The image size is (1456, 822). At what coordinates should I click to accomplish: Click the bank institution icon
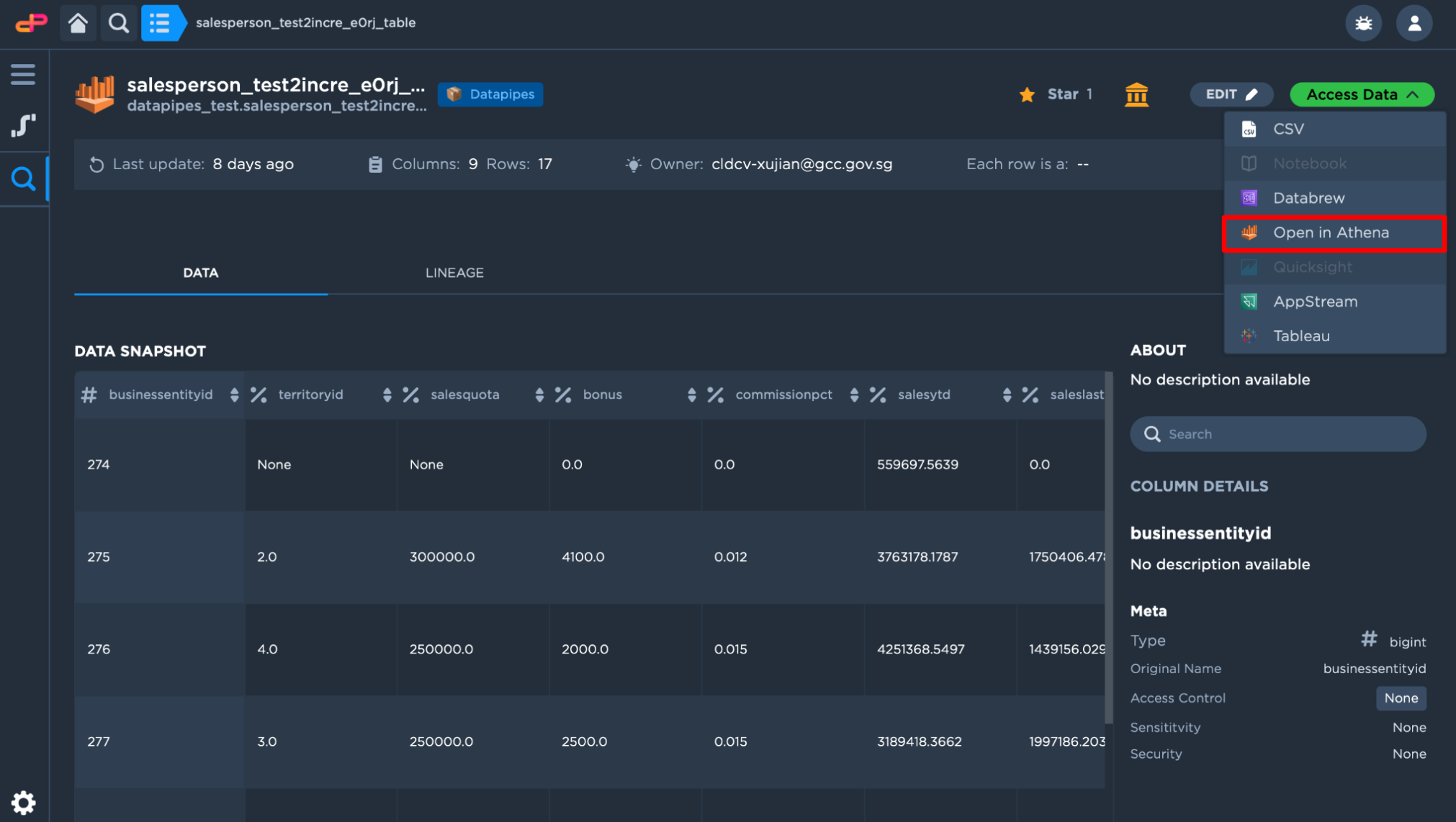click(1136, 94)
